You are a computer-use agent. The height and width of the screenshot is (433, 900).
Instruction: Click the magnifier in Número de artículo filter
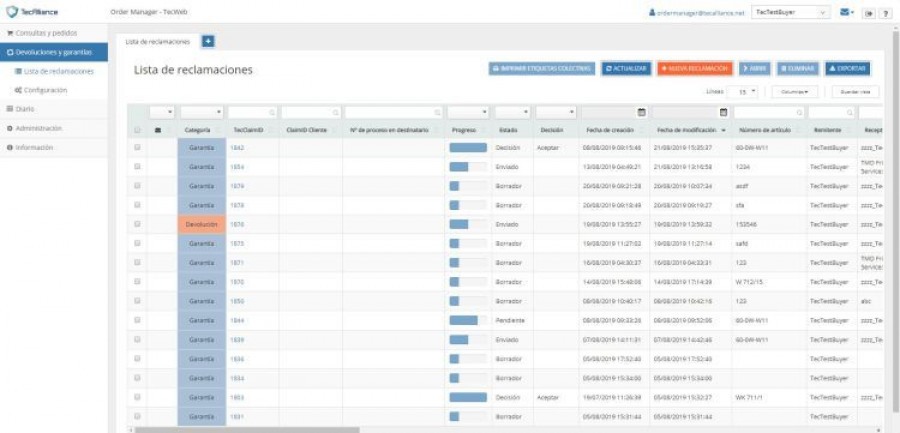click(799, 113)
